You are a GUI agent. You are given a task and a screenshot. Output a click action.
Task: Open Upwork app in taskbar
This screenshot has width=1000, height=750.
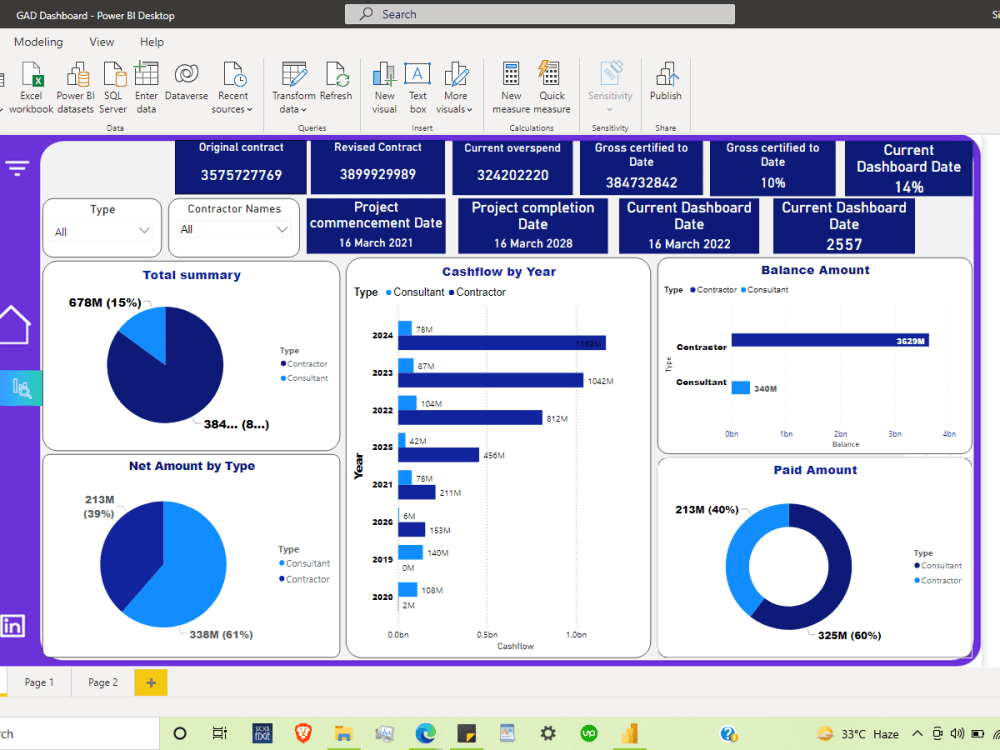[x=589, y=733]
